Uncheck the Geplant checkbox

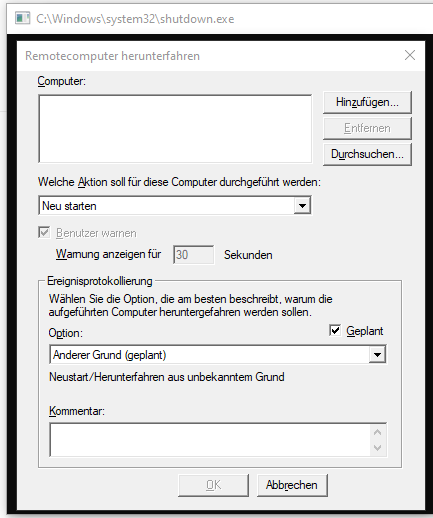(x=335, y=331)
